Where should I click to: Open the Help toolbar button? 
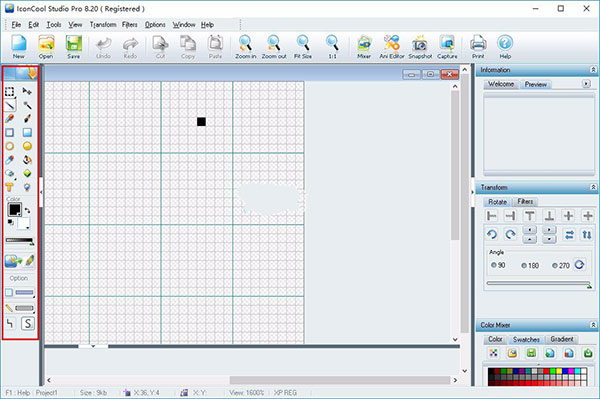pyautogui.click(x=505, y=47)
